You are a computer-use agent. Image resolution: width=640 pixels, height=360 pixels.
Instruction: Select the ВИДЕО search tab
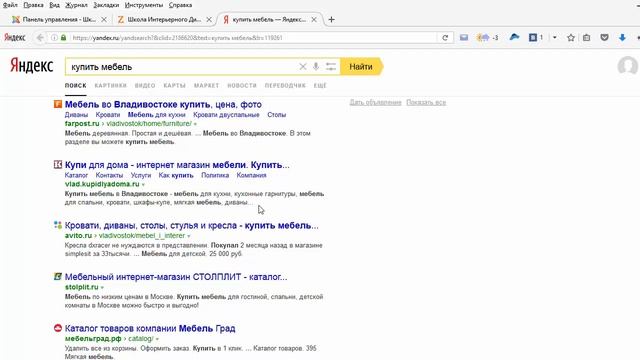[145, 85]
